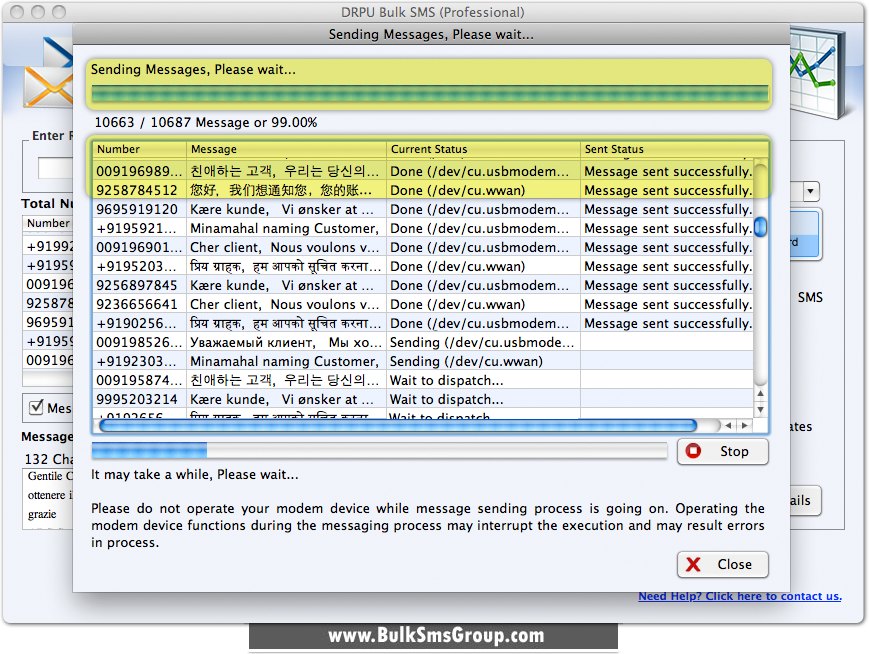This screenshot has width=869, height=654.
Task: Click the horizontal scrollbar thumb below the table
Action: point(400,425)
